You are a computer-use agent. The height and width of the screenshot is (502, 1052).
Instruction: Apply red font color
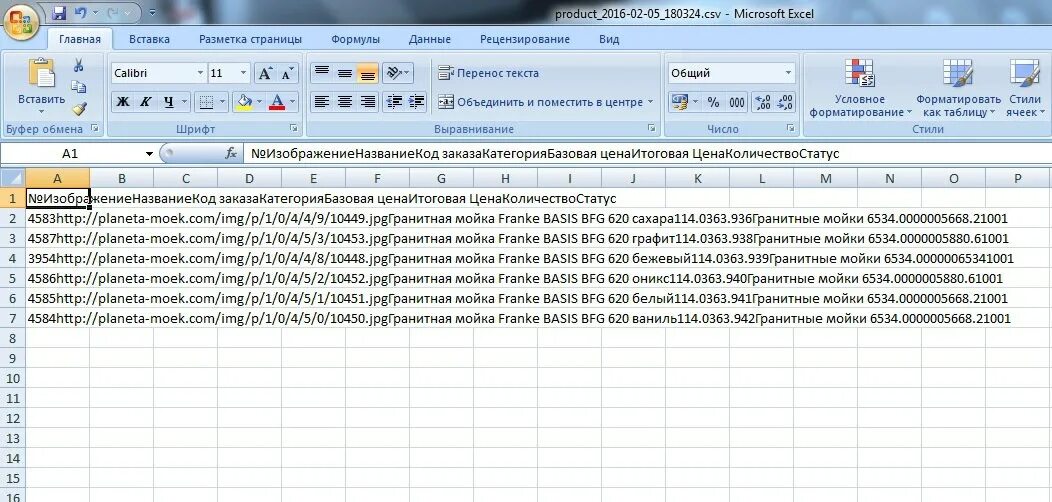click(x=276, y=102)
